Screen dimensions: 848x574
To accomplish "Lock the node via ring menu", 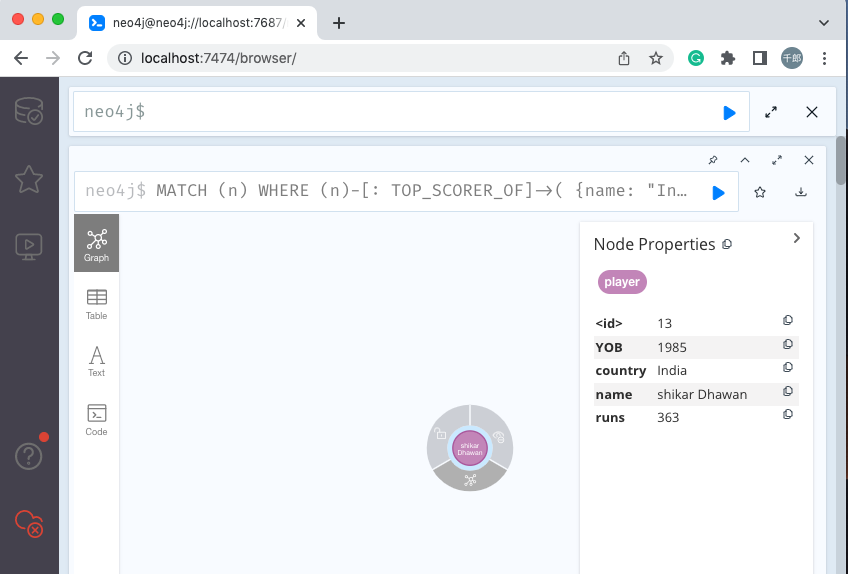I will (441, 433).
